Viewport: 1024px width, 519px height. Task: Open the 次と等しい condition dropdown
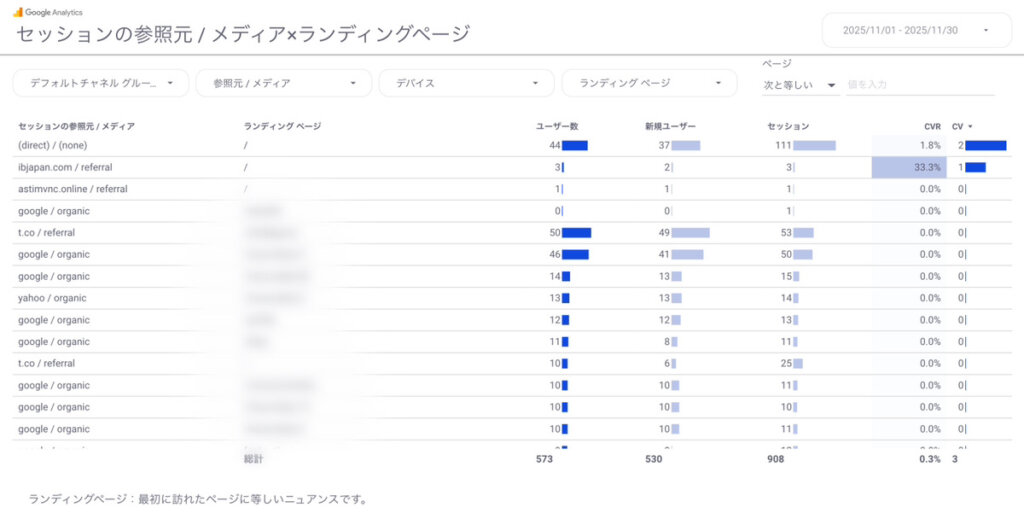pos(799,85)
